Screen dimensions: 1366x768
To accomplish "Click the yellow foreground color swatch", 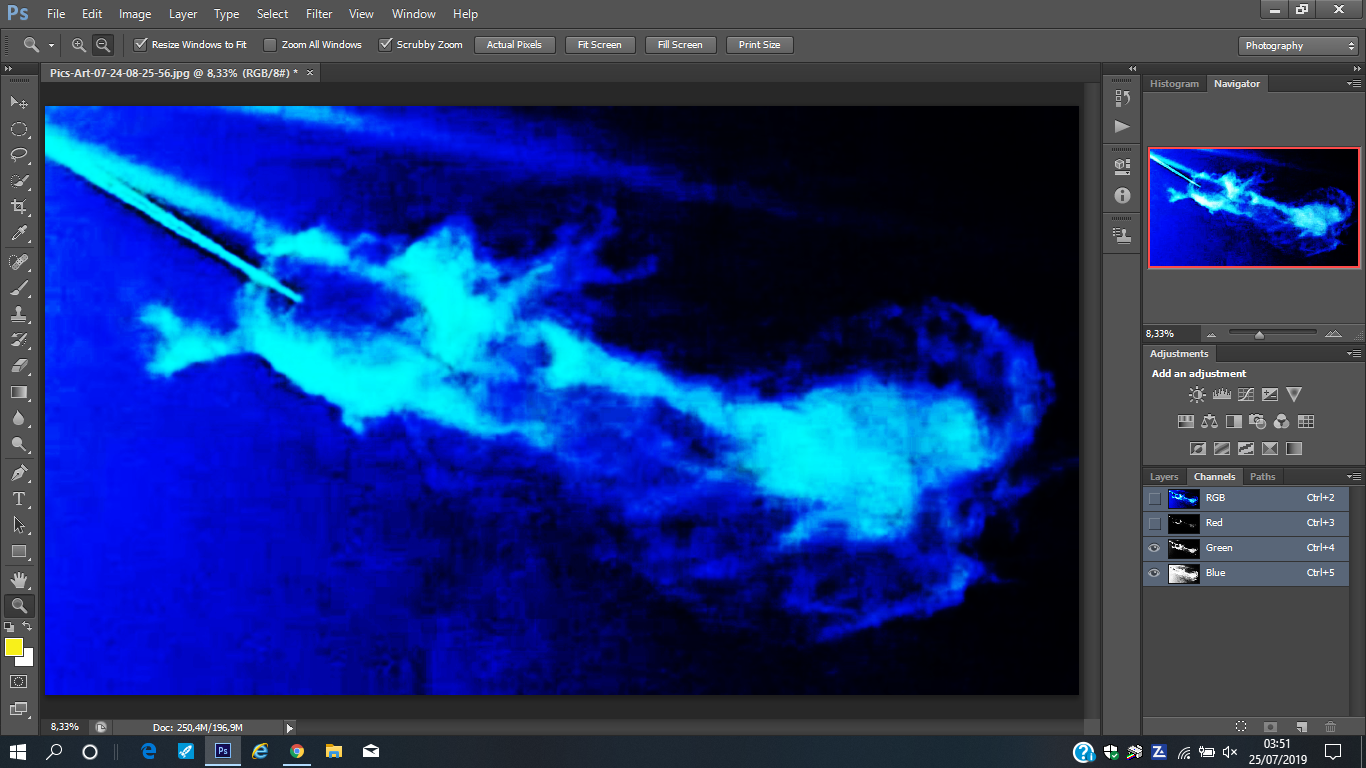I will [13, 647].
